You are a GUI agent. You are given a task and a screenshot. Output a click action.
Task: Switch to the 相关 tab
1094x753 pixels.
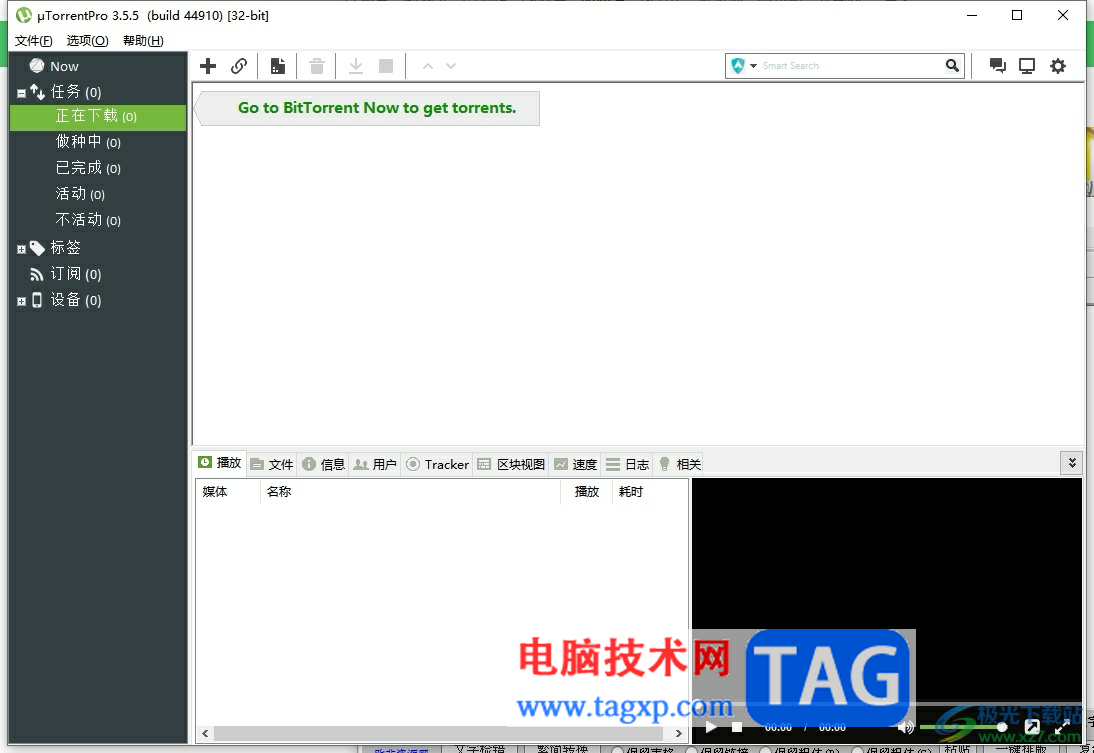click(x=679, y=464)
